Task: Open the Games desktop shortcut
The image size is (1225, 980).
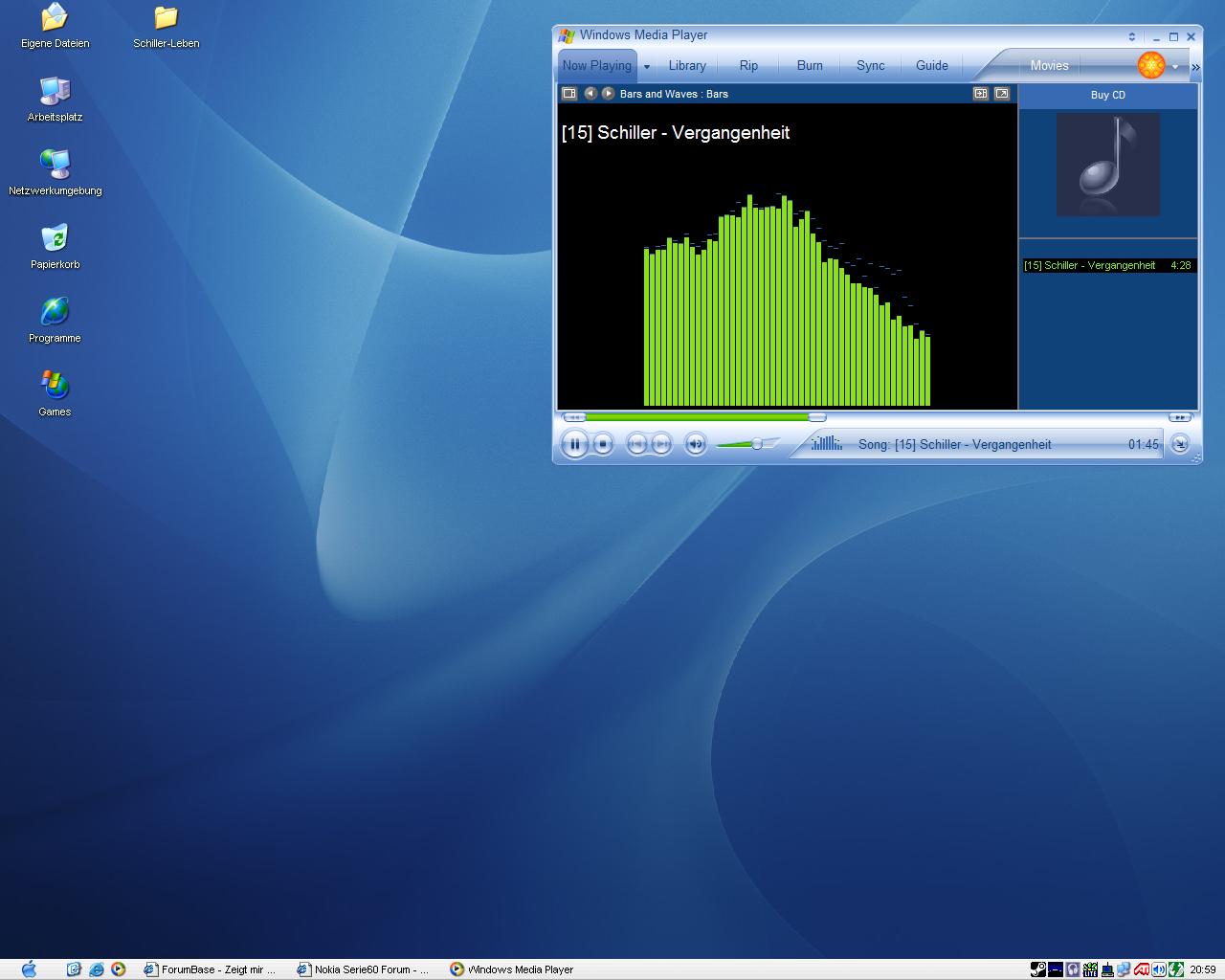Action: coord(55,394)
